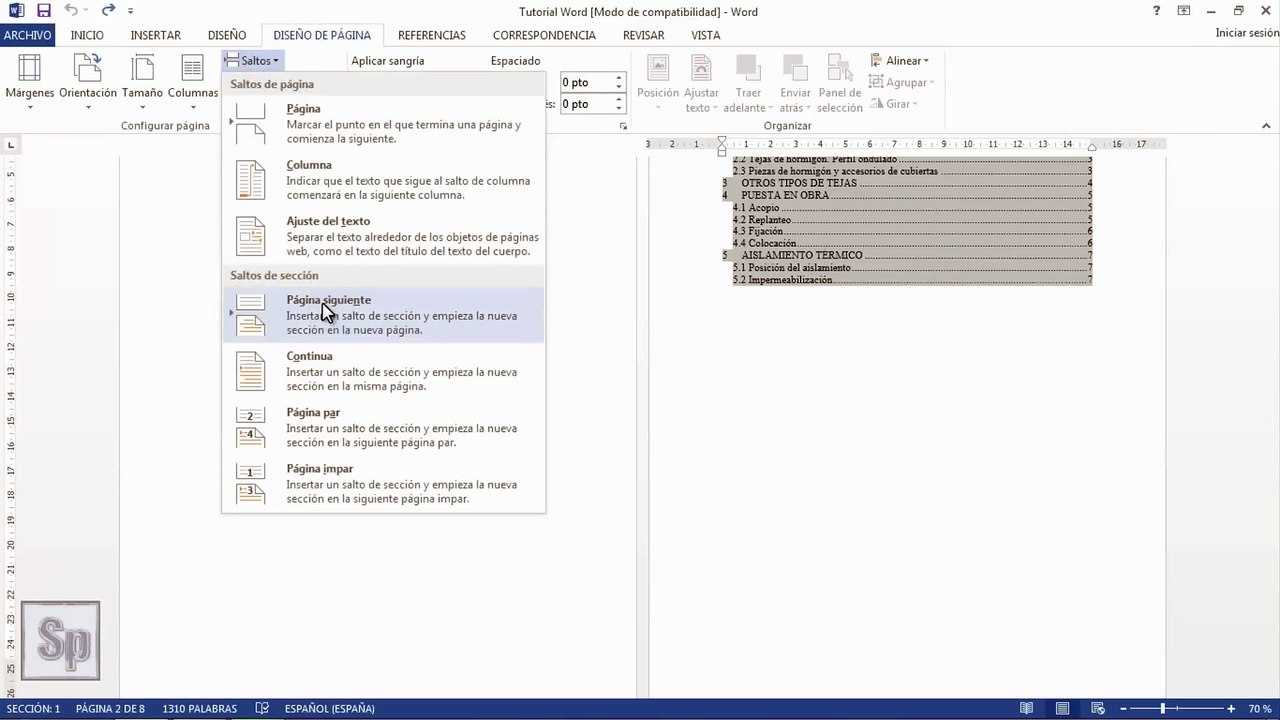Click the 70 % zoom level

[1259, 708]
